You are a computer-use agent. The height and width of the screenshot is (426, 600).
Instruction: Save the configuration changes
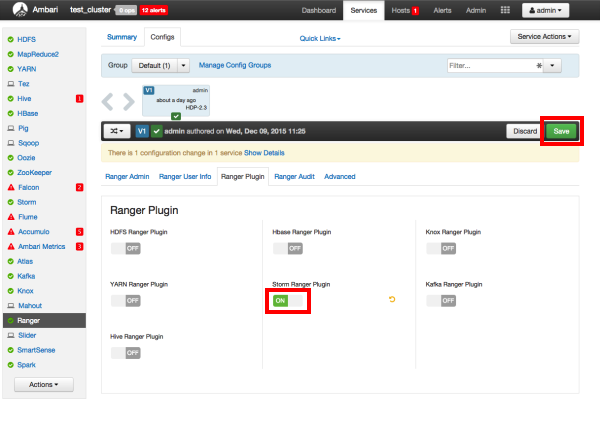point(561,131)
